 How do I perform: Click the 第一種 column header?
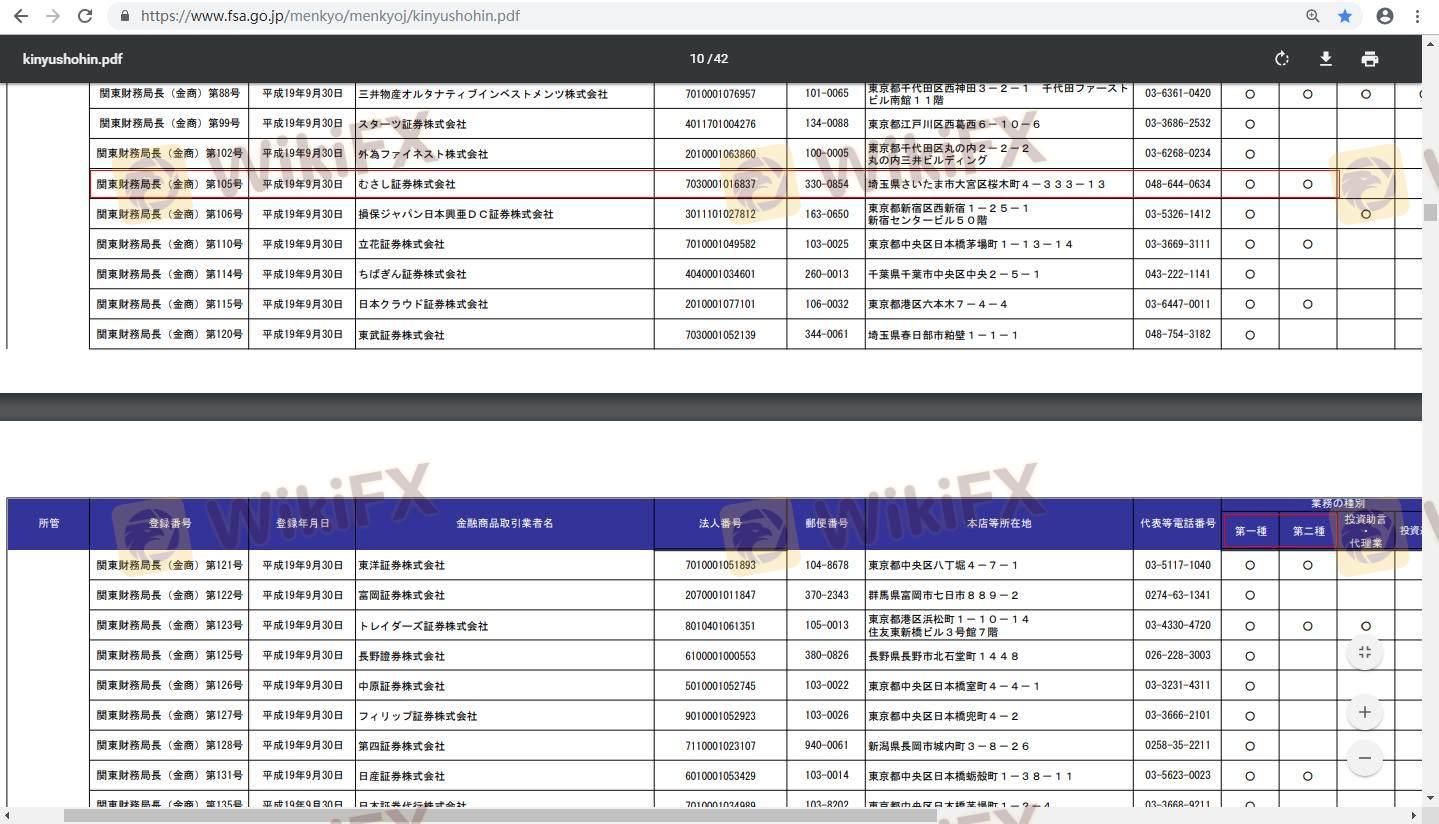1250,531
